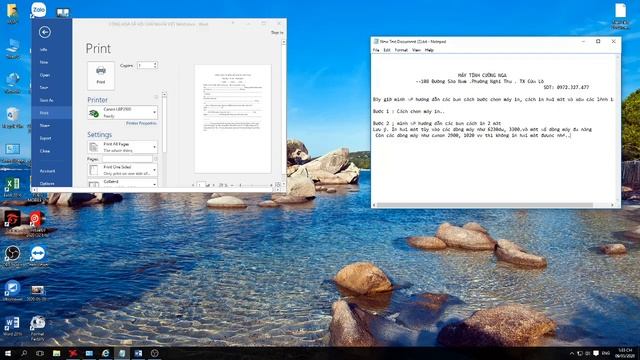The height and width of the screenshot is (360, 640).
Task: Open Task View on the taskbar
Action: point(40,353)
